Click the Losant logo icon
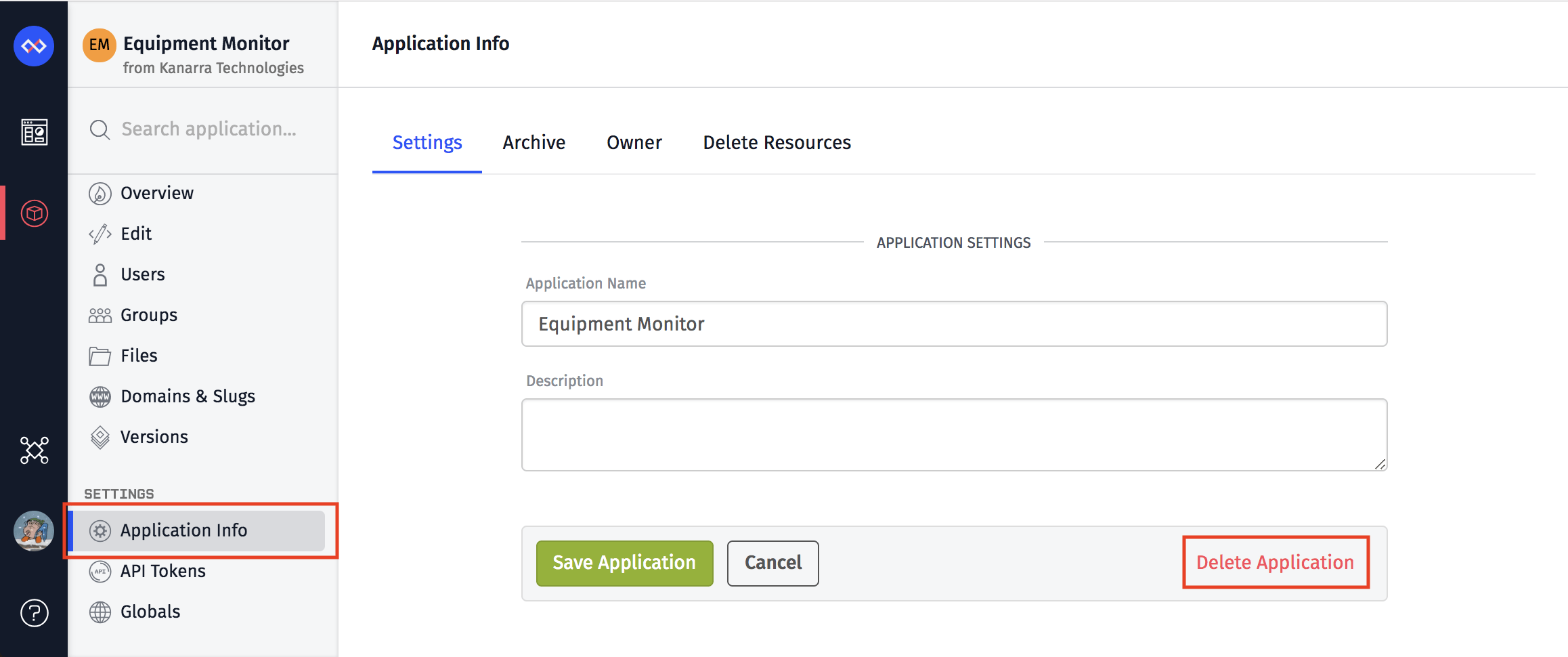1568x657 pixels. (x=34, y=46)
